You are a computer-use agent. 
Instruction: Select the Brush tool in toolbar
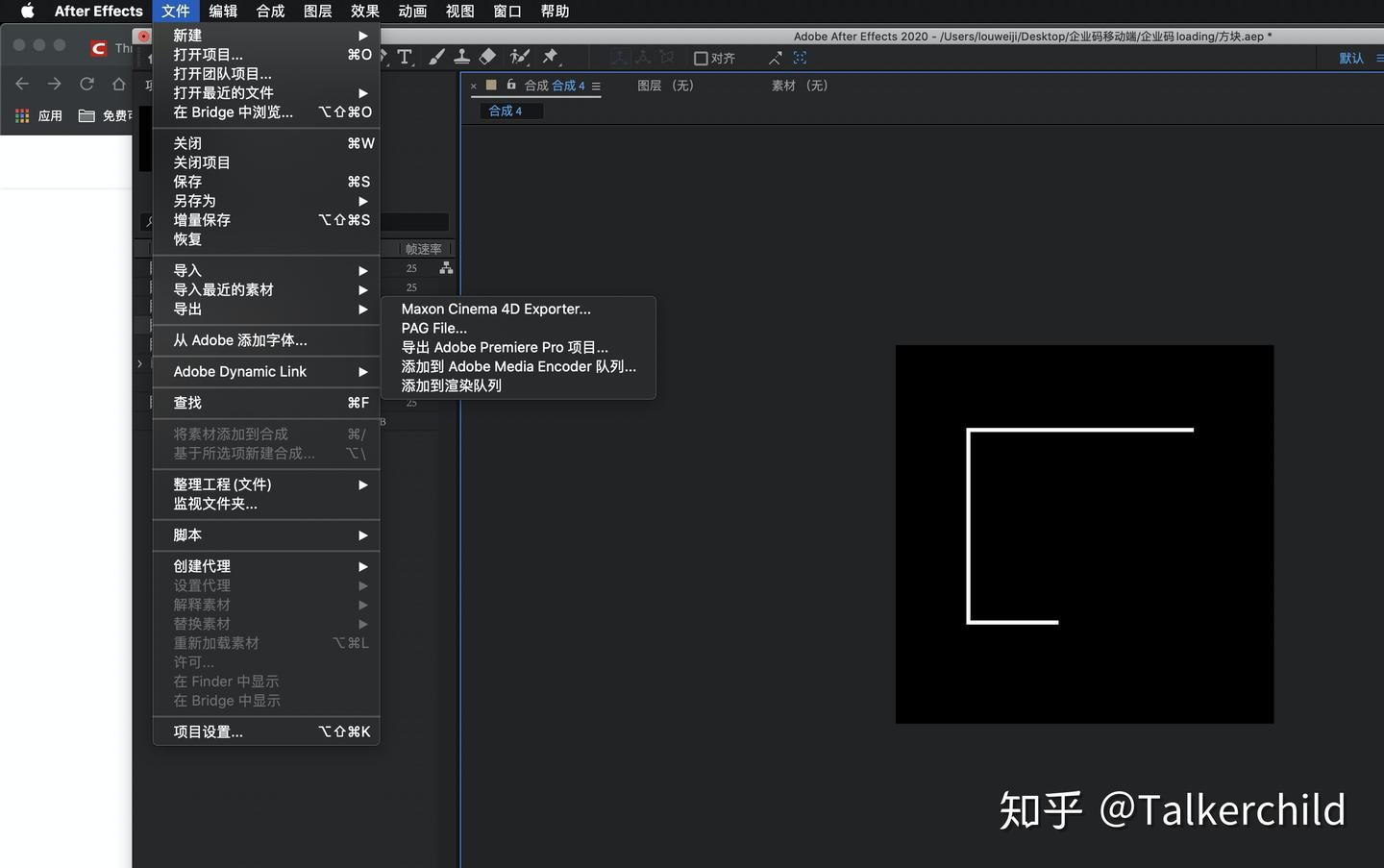click(437, 58)
